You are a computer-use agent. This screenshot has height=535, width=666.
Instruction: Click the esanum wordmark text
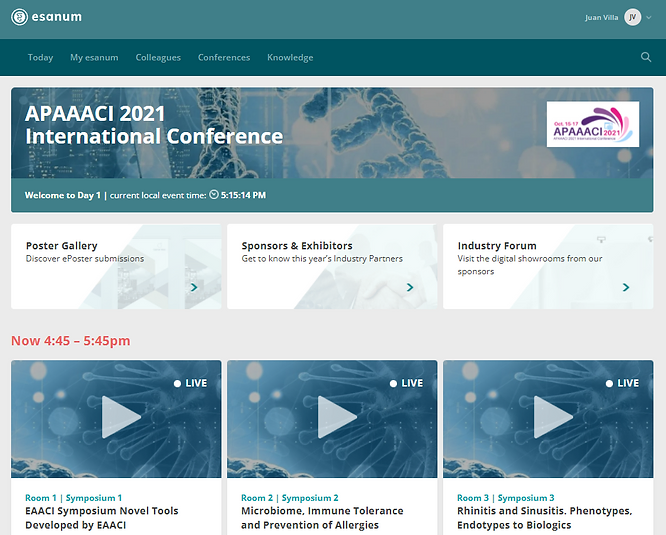(x=56, y=17)
